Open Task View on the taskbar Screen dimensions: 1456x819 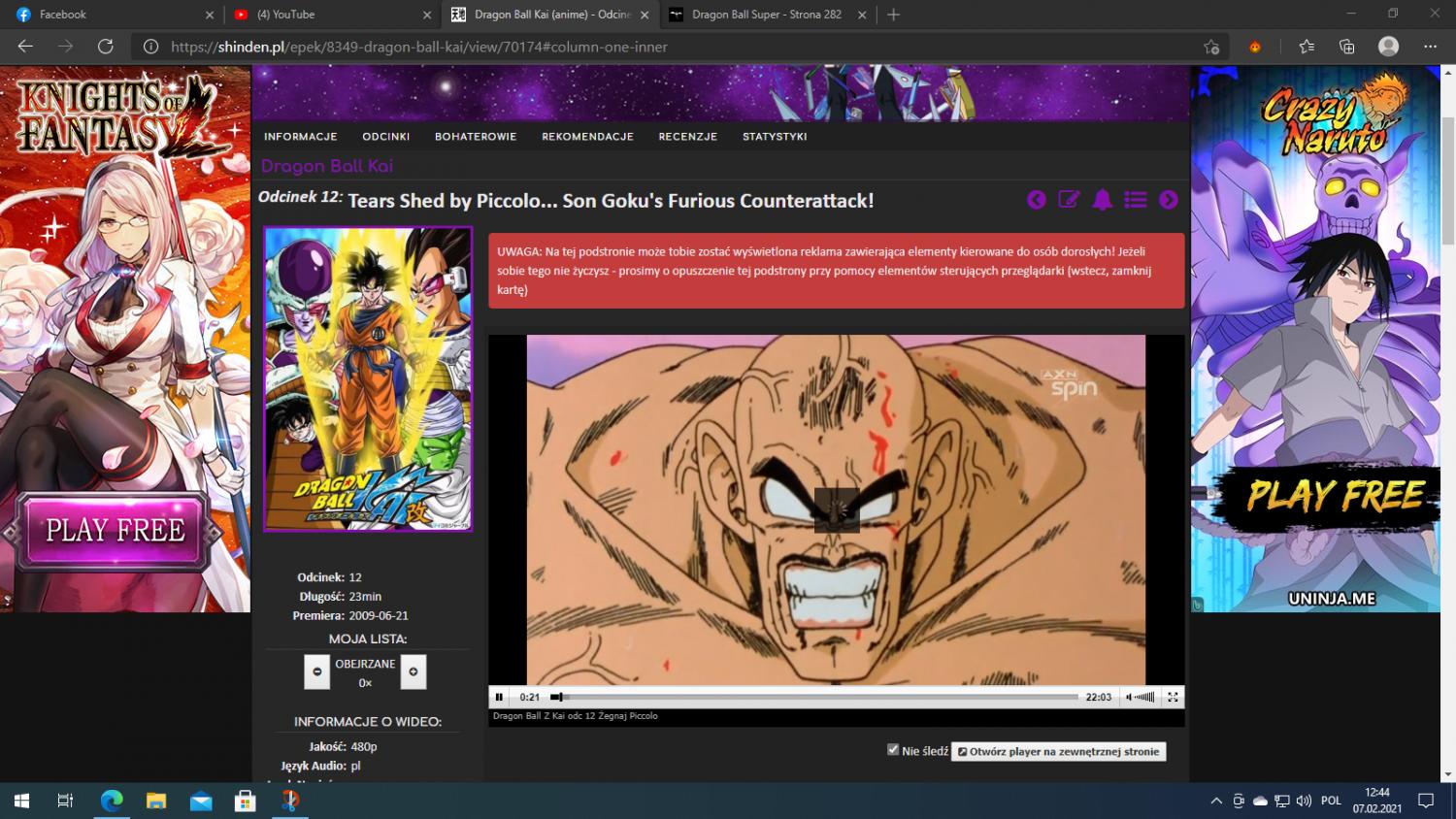coord(65,801)
